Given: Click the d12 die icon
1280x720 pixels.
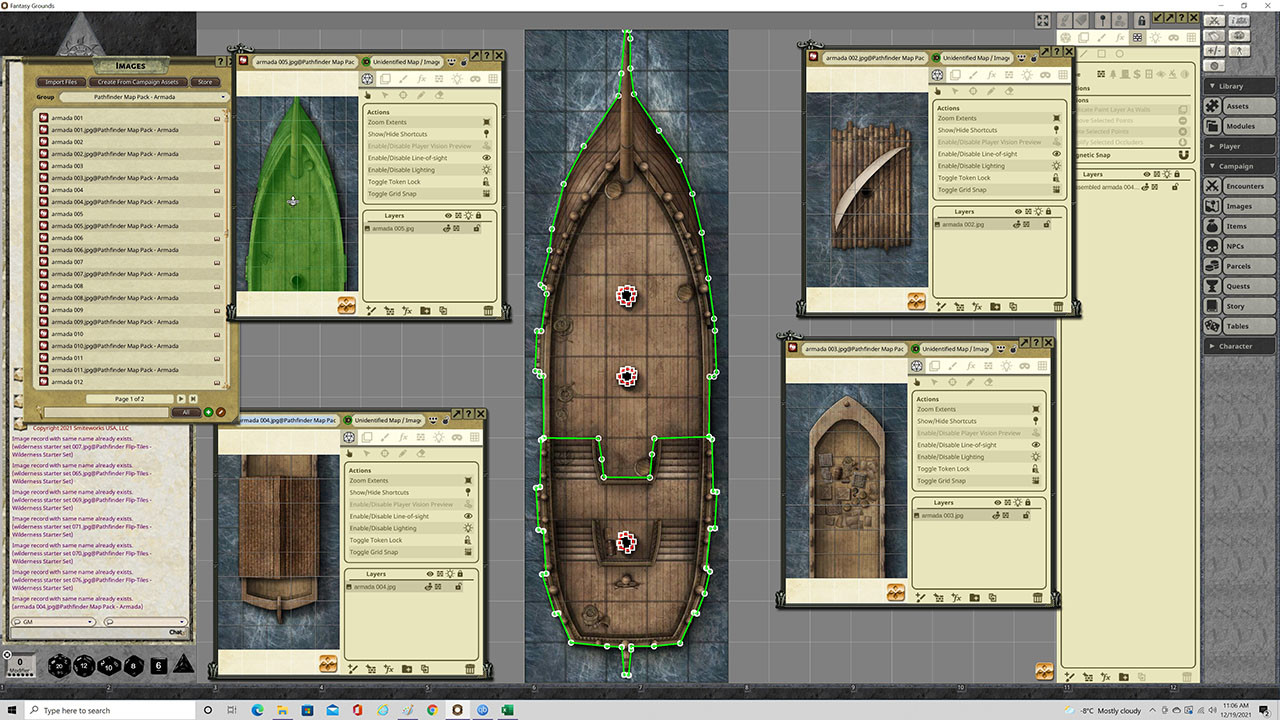Looking at the screenshot, I should pos(84,665).
